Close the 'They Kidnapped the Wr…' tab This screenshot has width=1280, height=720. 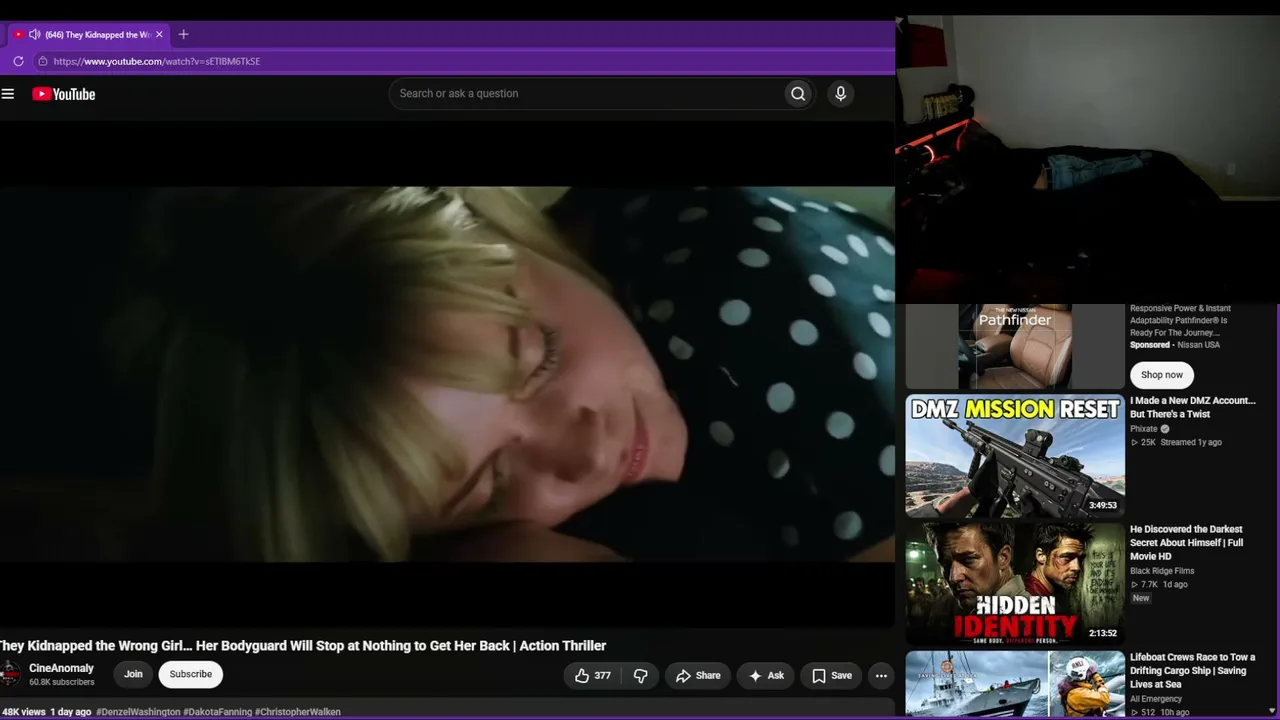[x=159, y=34]
